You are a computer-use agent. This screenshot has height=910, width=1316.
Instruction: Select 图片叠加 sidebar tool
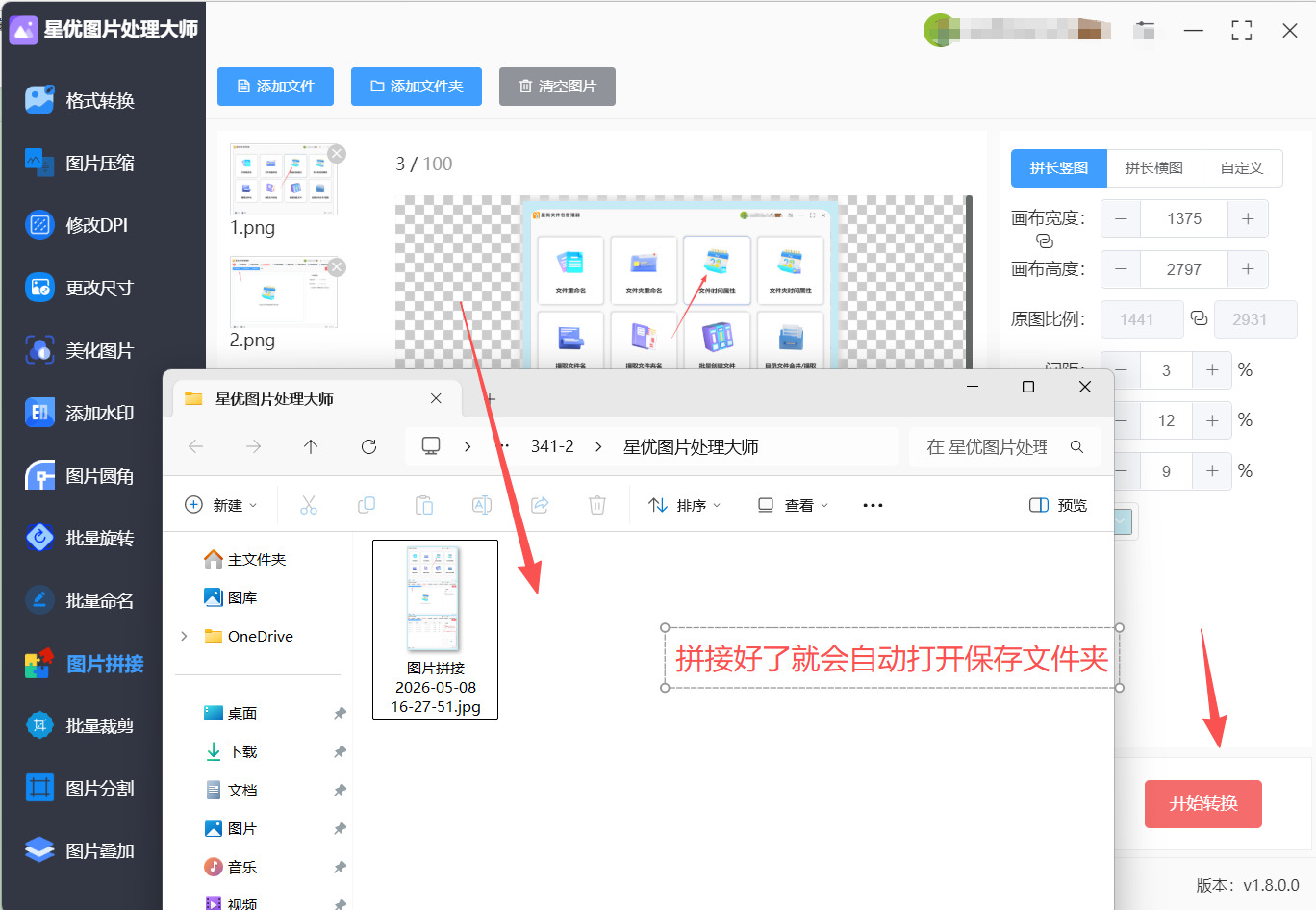point(81,850)
